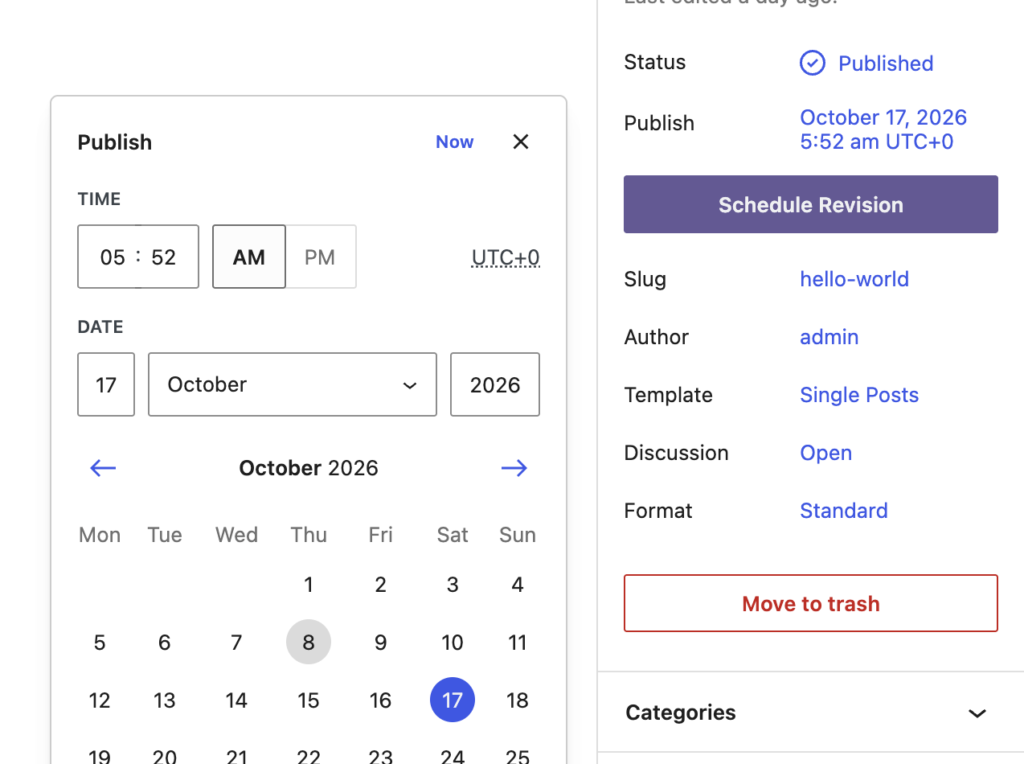
Task: Close the Publish date picker popover
Action: [x=520, y=142]
